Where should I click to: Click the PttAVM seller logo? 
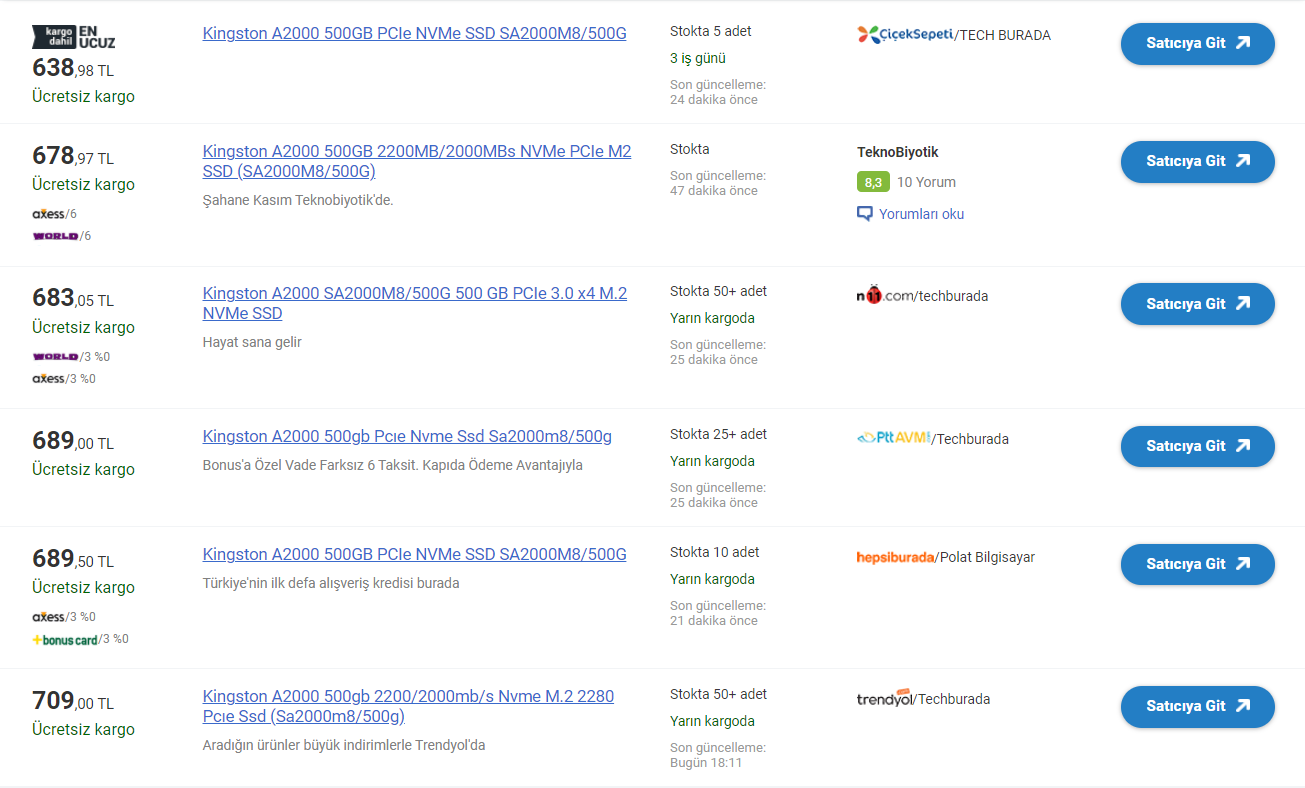coord(893,438)
